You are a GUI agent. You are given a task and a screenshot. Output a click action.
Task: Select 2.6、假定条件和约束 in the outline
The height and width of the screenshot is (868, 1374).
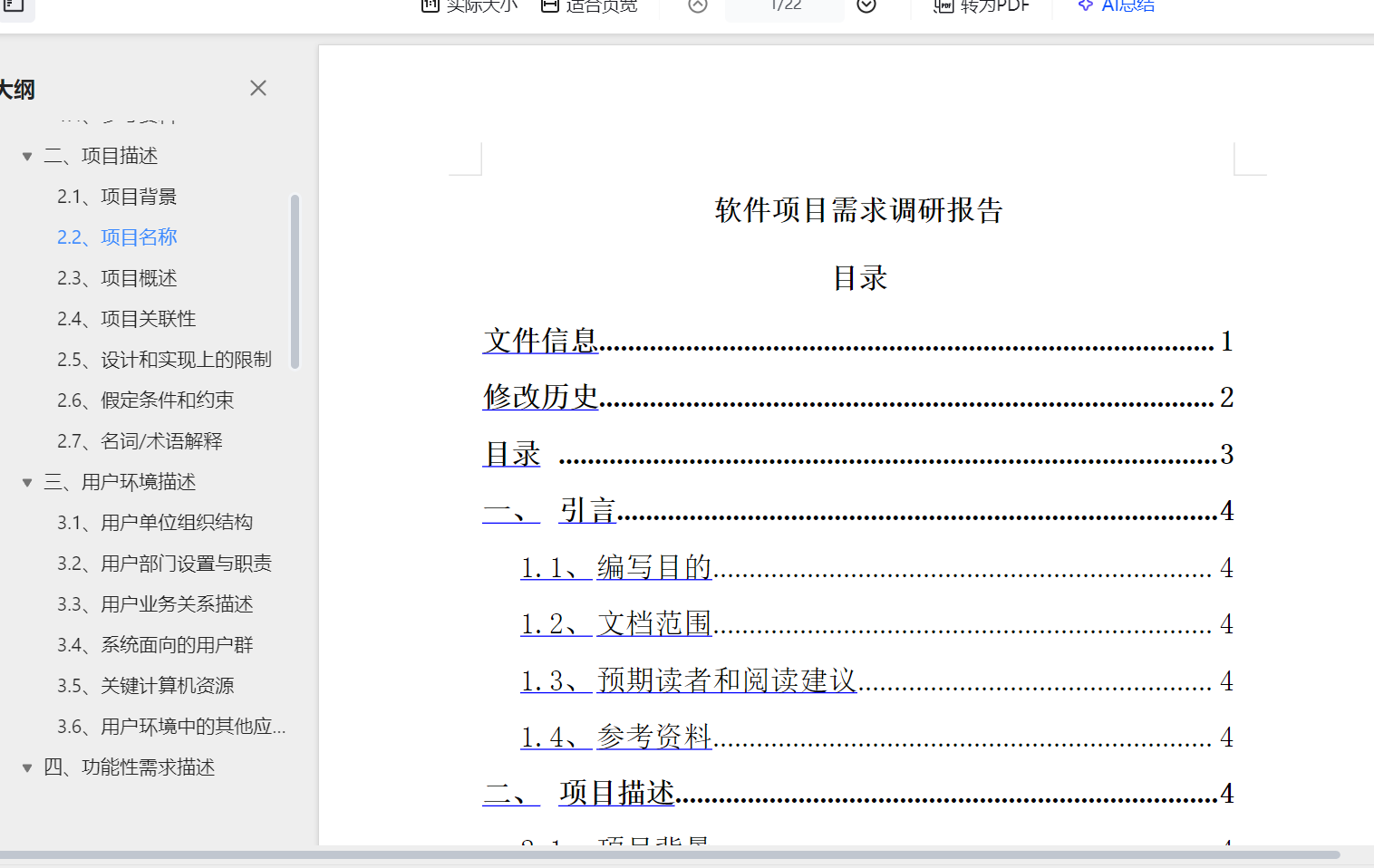pyautogui.click(x=145, y=400)
